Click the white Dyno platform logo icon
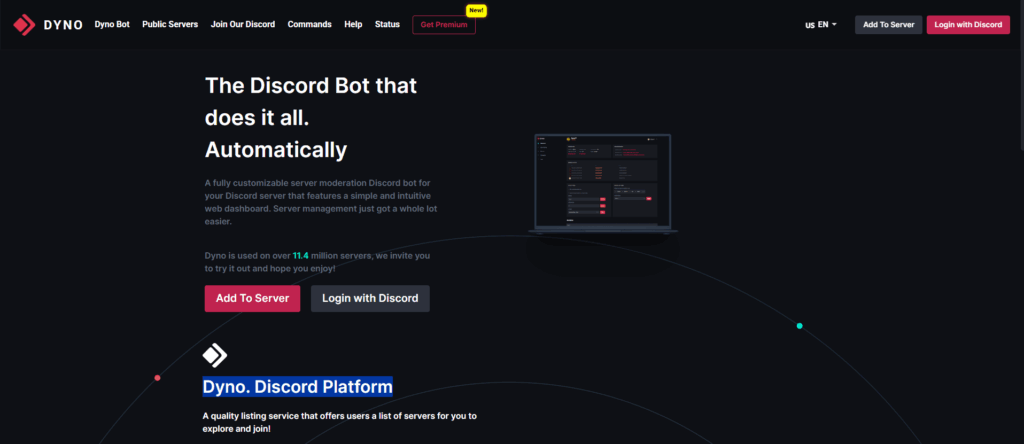 point(215,355)
